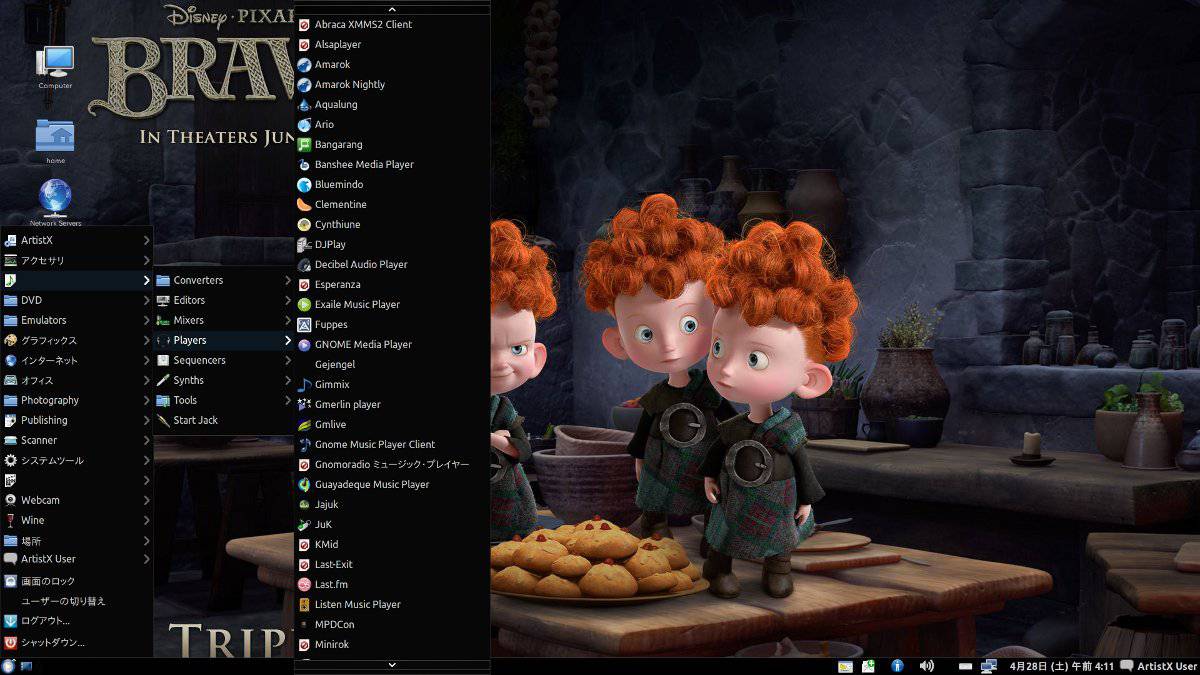Click the volume speaker tray icon

[x=927, y=666]
